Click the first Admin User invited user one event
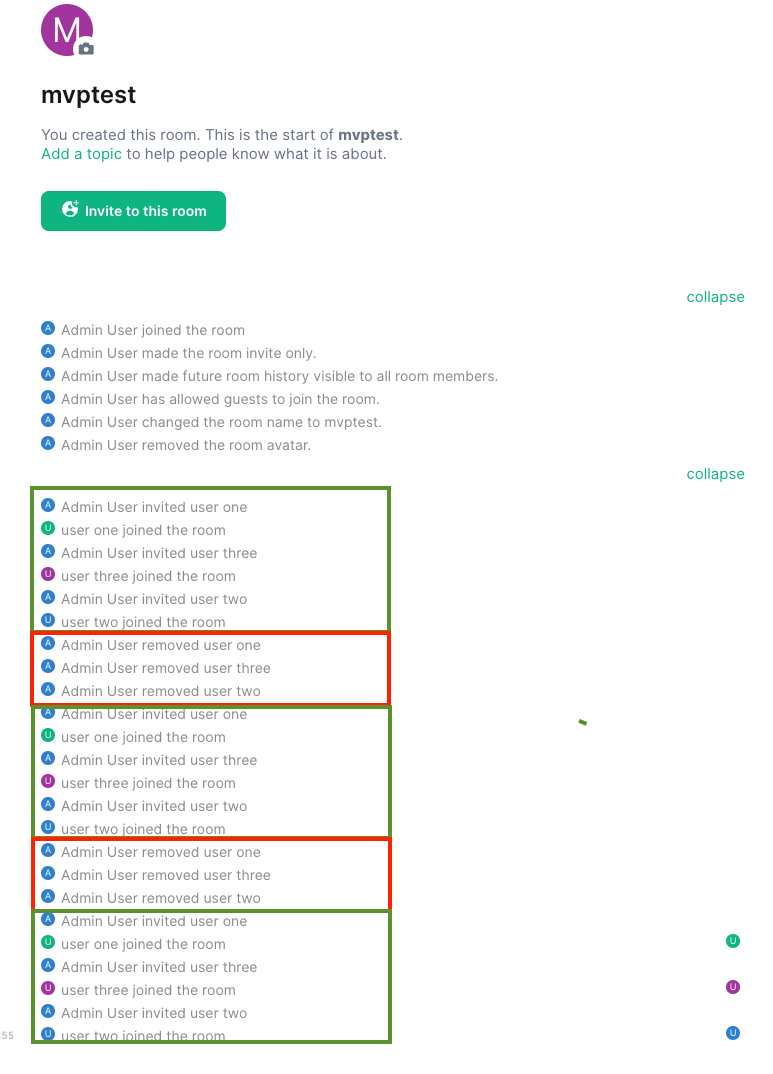773x1074 pixels. click(x=154, y=507)
